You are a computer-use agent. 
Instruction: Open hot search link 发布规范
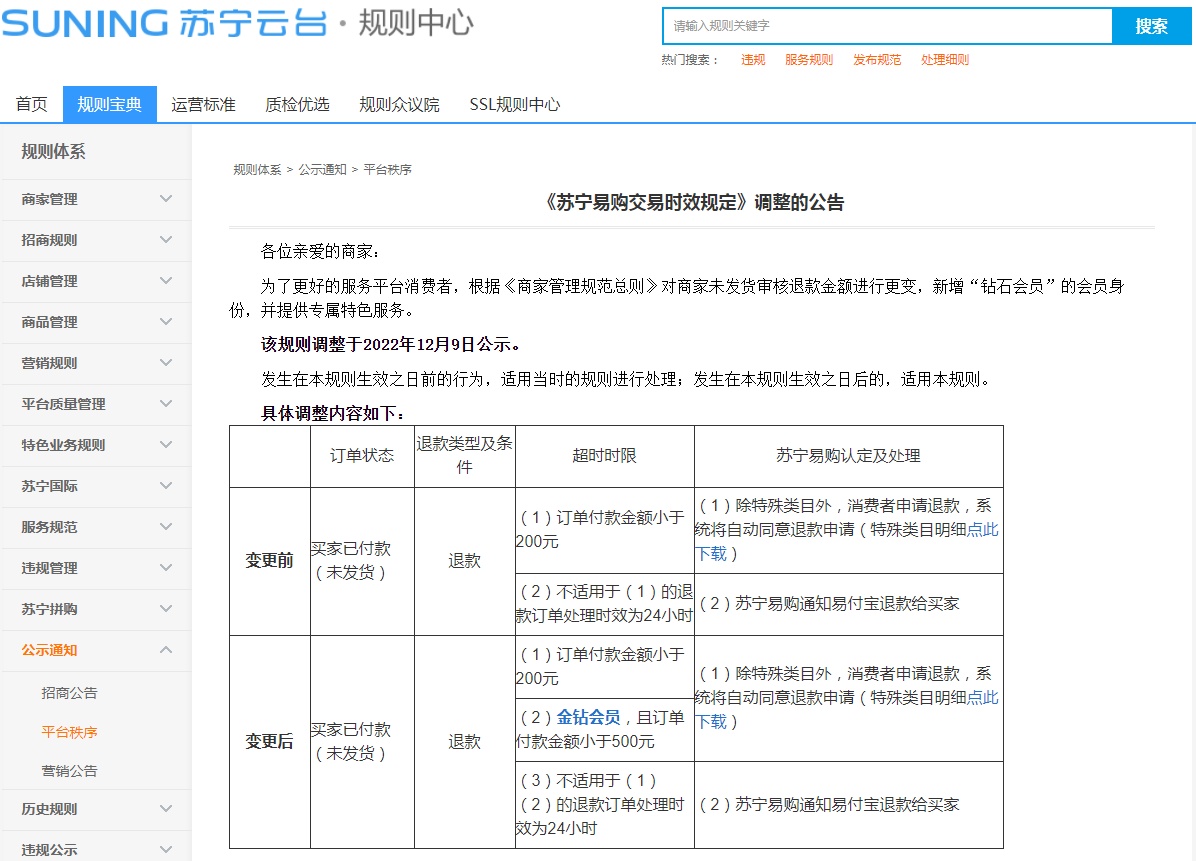(876, 59)
